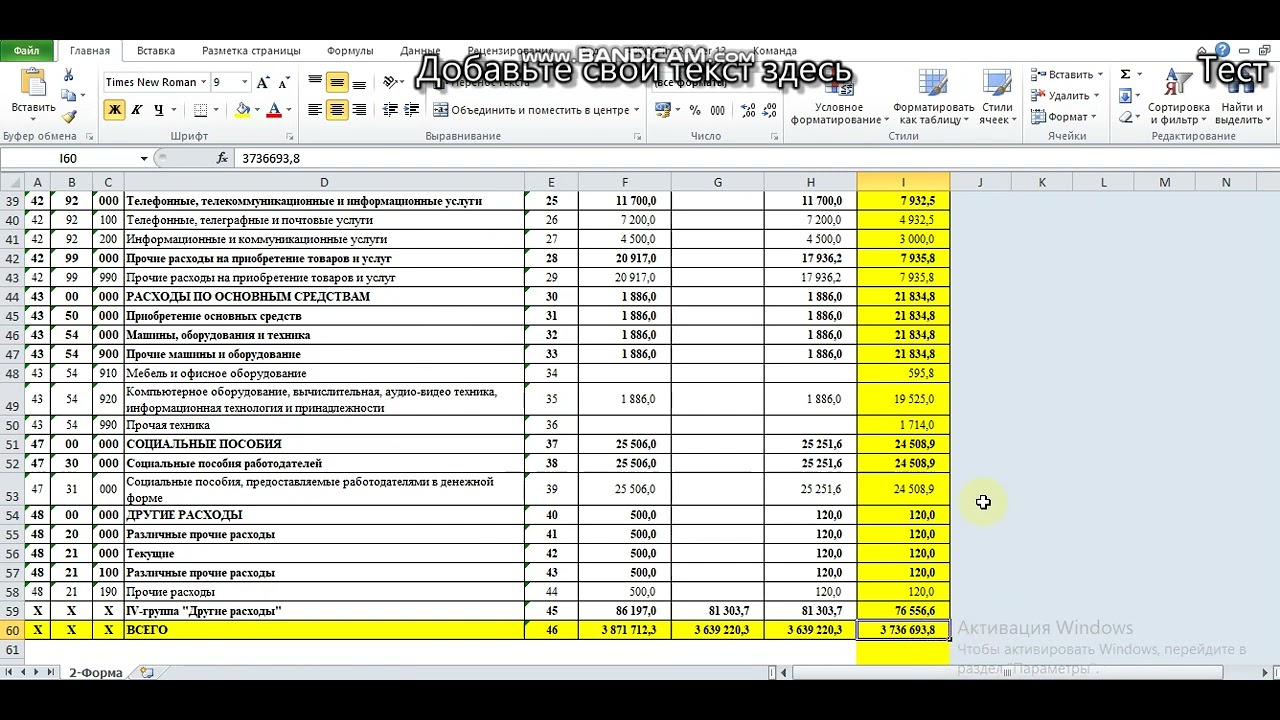The height and width of the screenshot is (720, 1280).
Task: Click Найти и выделить button
Action: [x=1241, y=96]
